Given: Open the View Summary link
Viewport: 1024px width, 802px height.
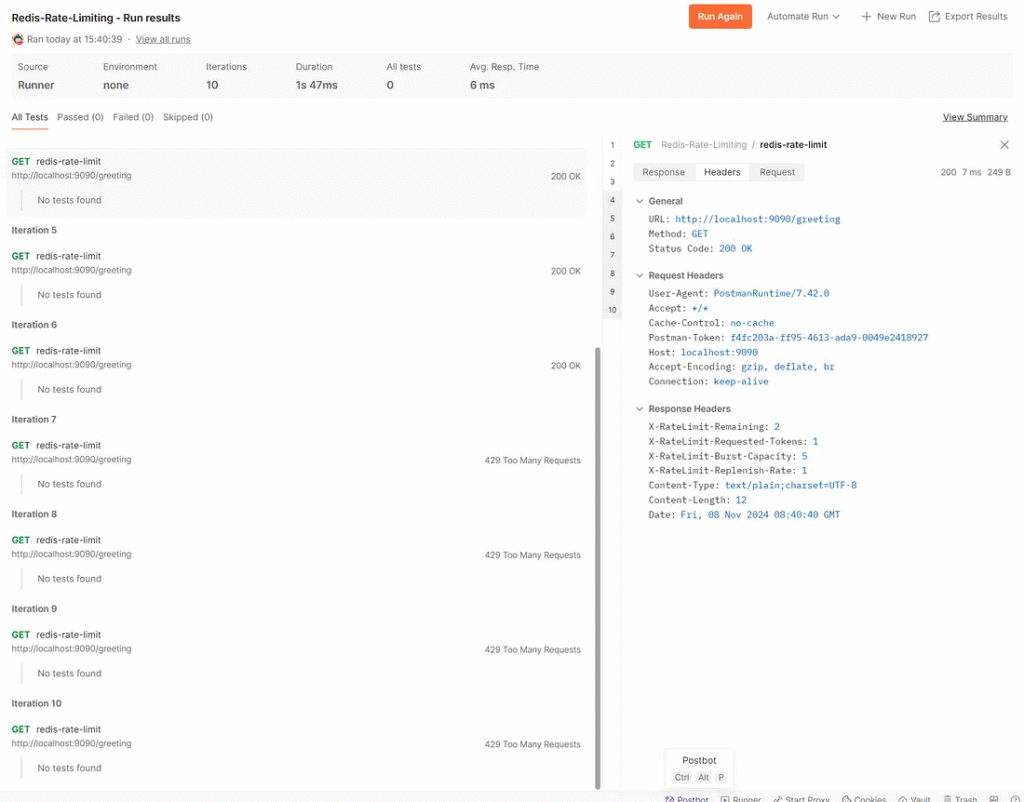Looking at the screenshot, I should pyautogui.click(x=974, y=117).
